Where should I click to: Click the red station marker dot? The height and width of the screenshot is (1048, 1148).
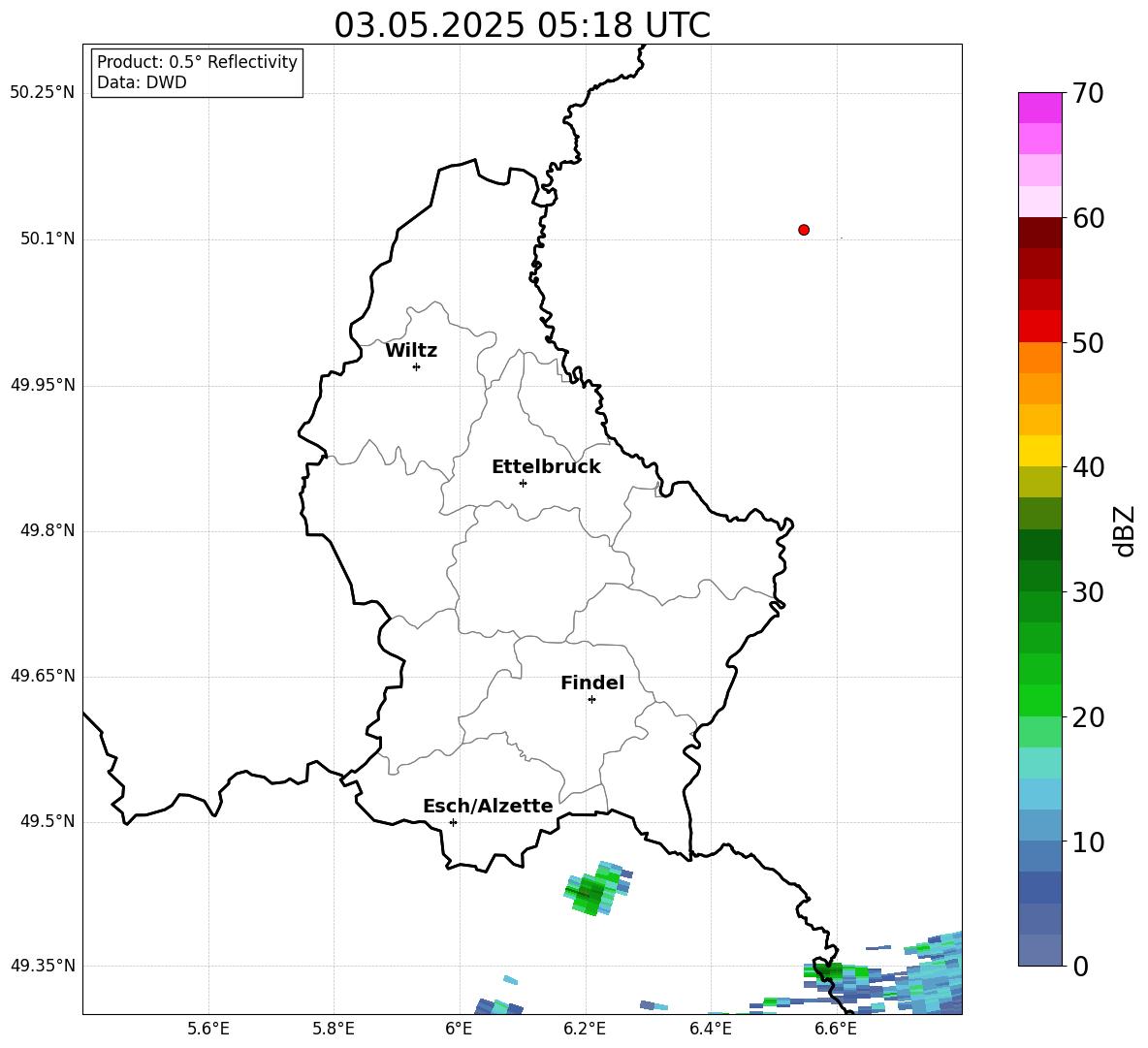click(x=804, y=230)
